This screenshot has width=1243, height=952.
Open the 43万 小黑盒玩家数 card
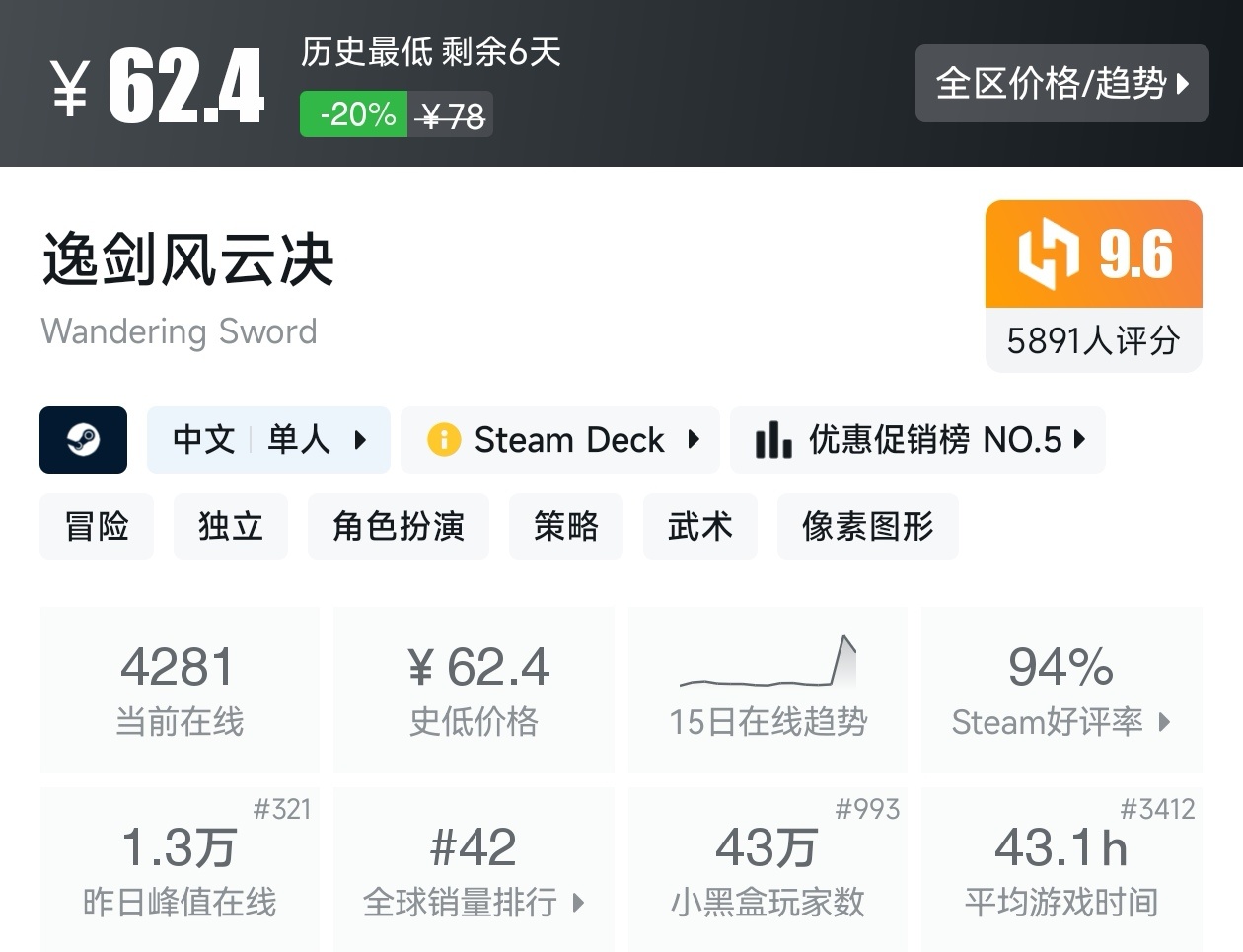[x=768, y=869]
